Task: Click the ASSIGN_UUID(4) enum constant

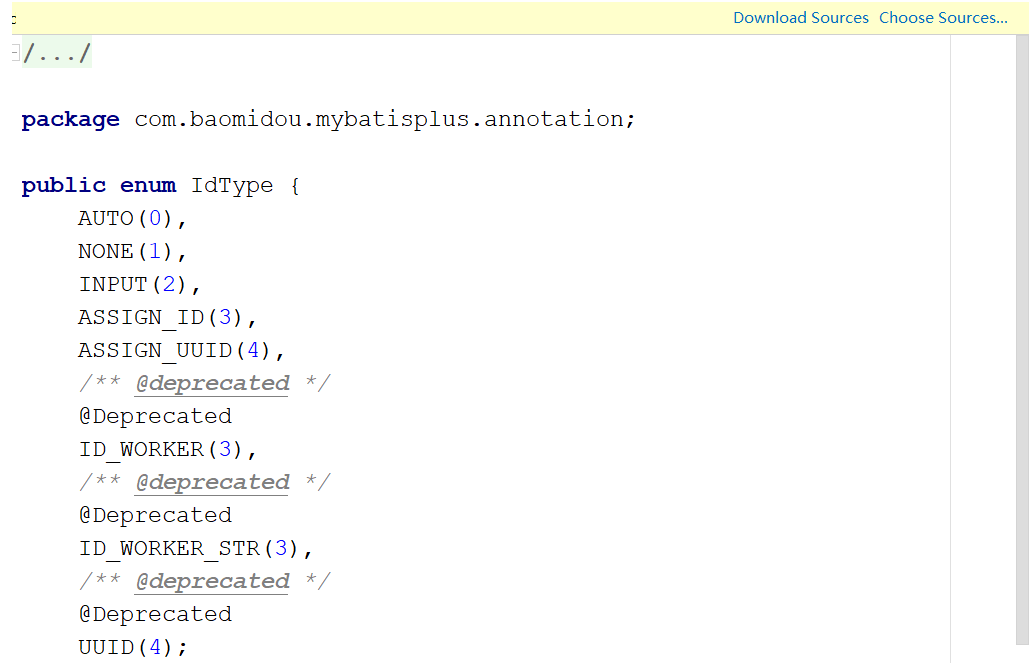Action: click(x=176, y=351)
